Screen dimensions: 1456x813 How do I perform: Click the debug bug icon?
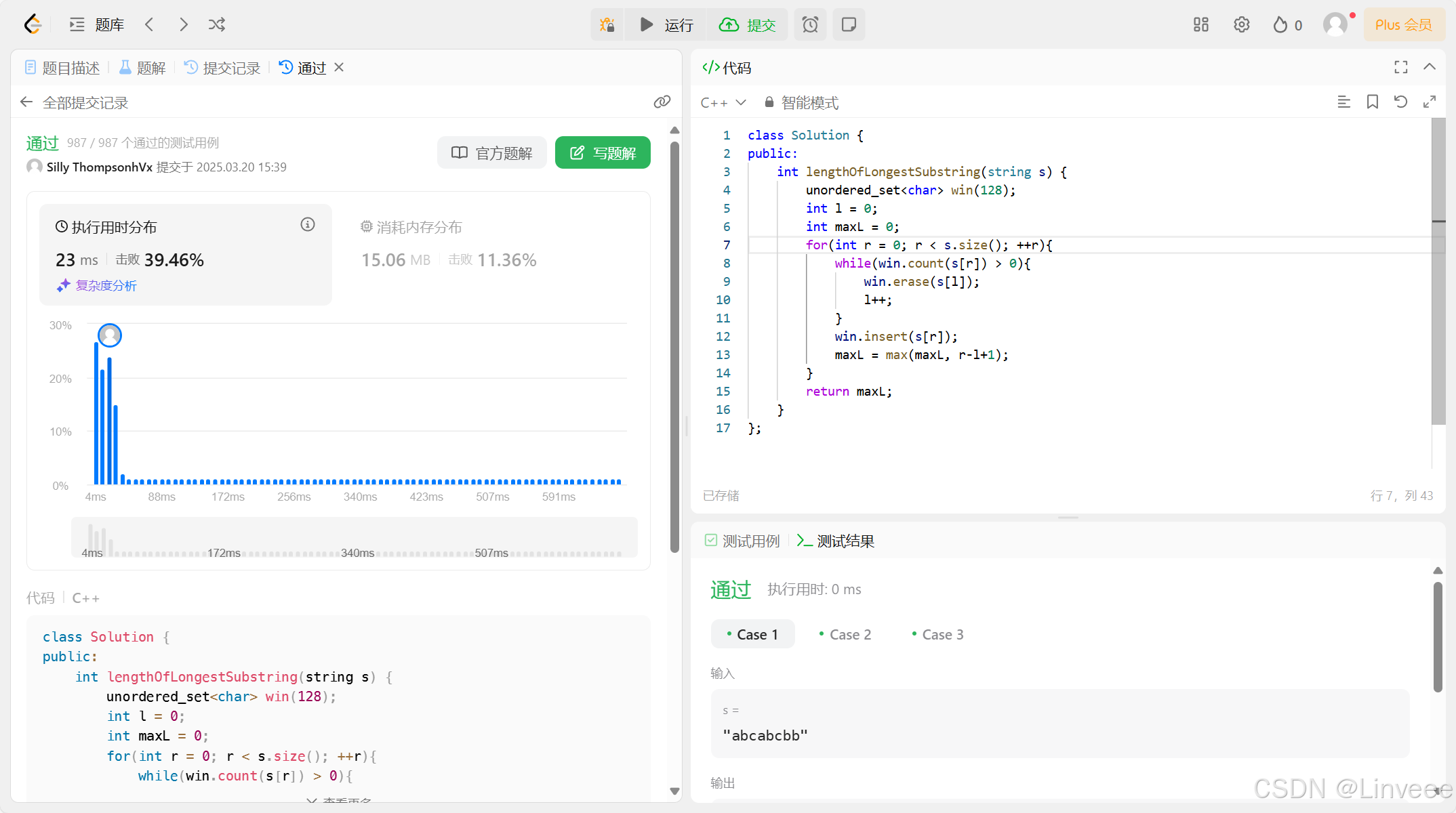(607, 25)
